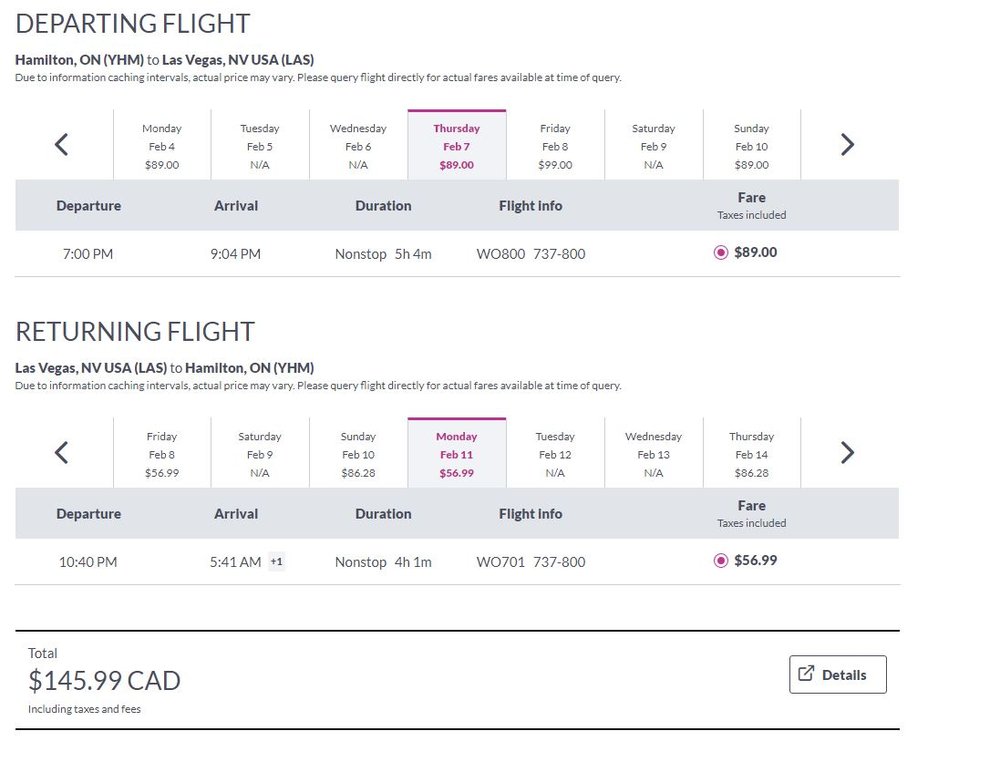Image resolution: width=1000 pixels, height=762 pixels.
Task: Select the $89.00 departing fare radio button
Action: [721, 253]
